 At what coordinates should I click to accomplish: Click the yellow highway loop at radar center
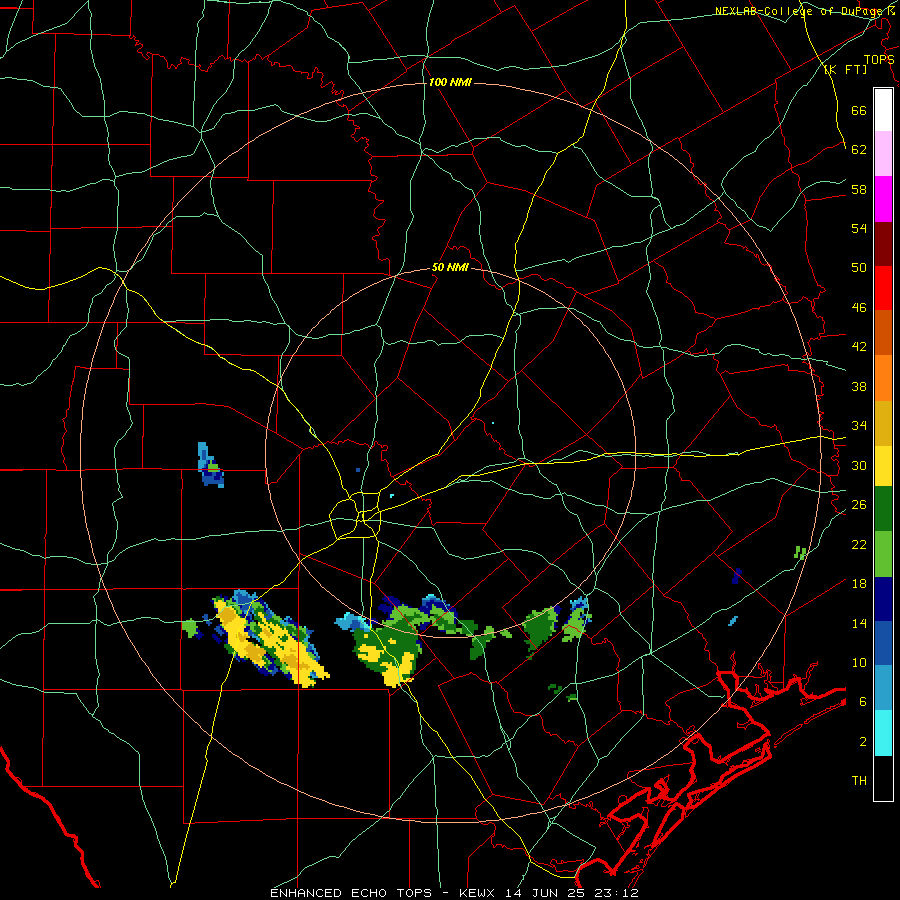point(355,517)
